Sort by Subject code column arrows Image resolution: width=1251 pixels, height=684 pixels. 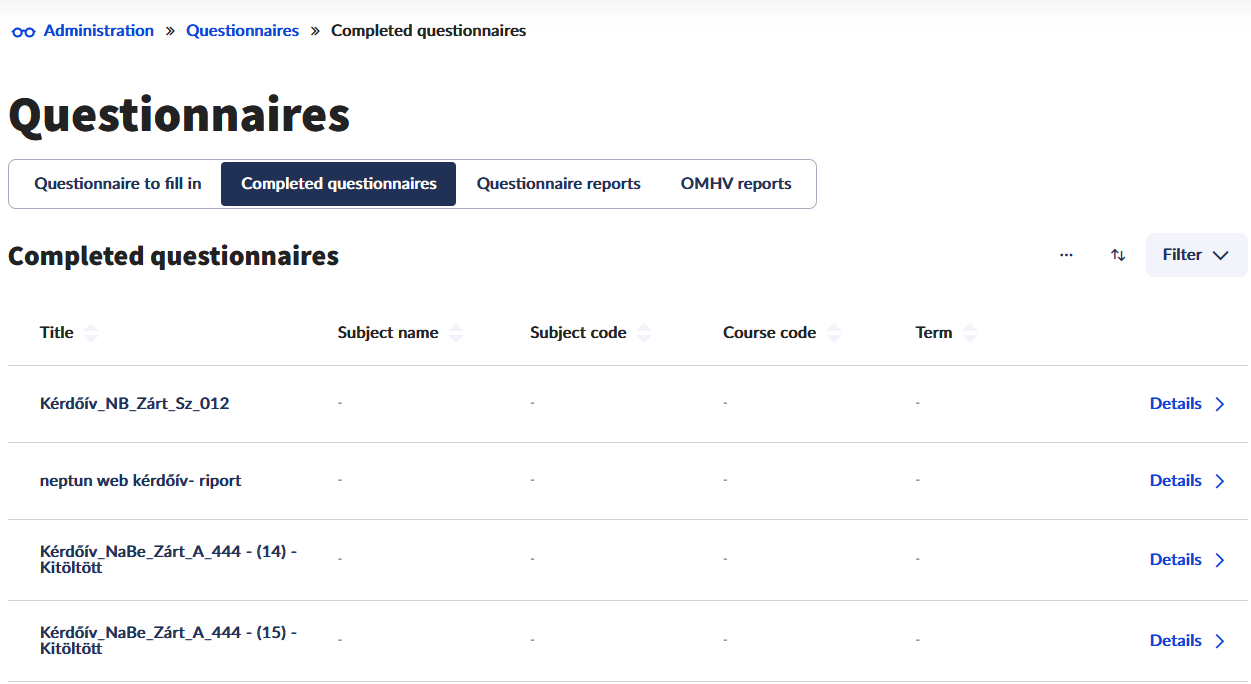tap(644, 333)
